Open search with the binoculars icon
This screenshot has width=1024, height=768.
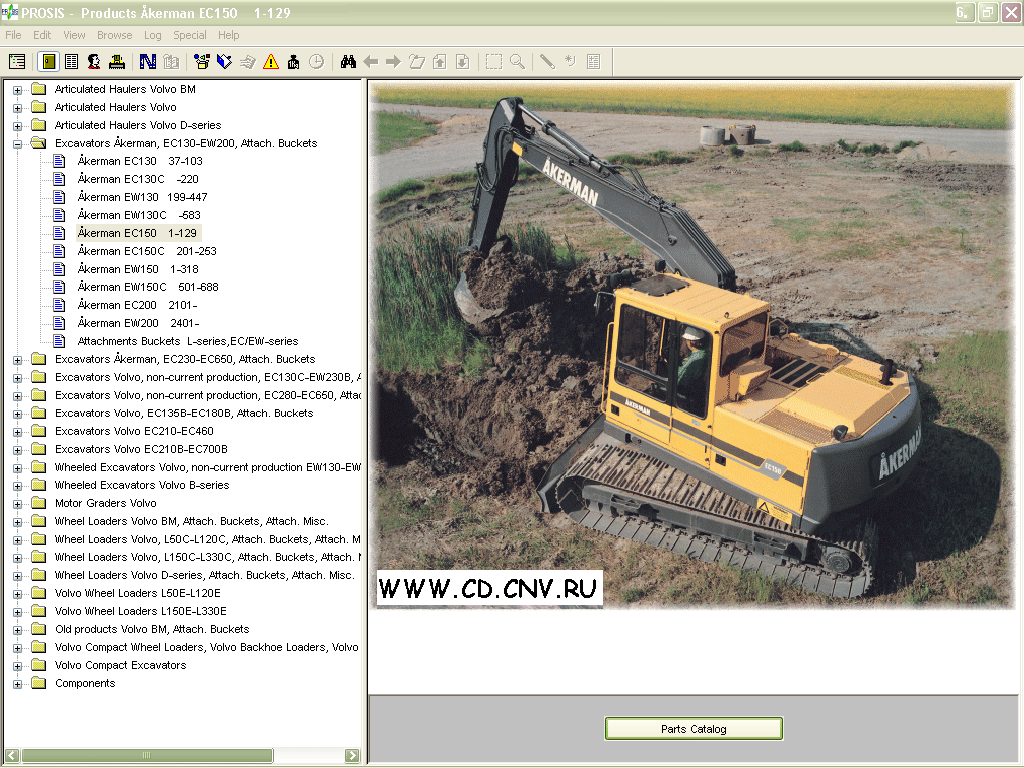click(x=348, y=61)
